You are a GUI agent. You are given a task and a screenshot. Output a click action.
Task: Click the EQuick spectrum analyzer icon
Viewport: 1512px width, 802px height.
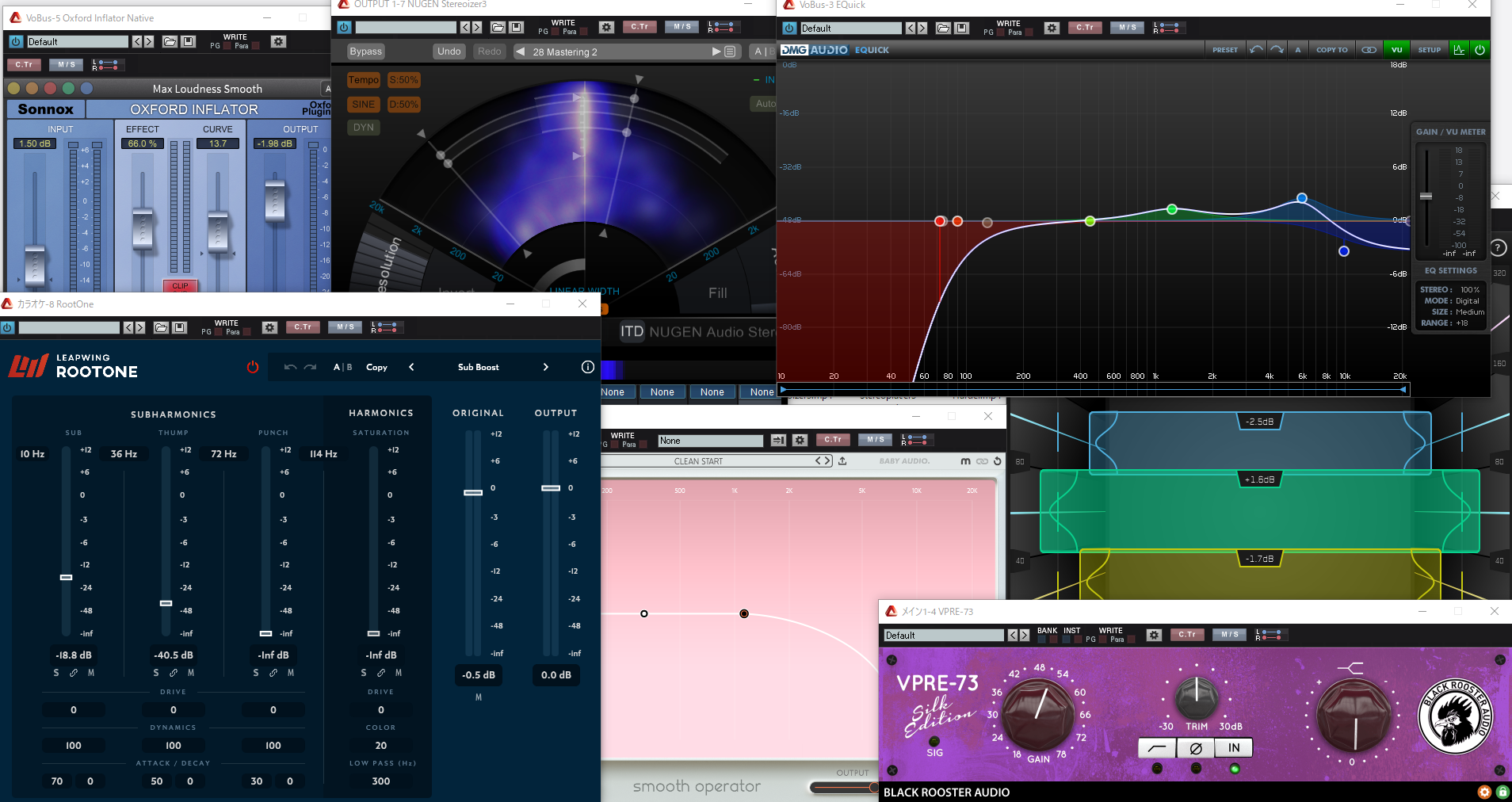pyautogui.click(x=1458, y=50)
